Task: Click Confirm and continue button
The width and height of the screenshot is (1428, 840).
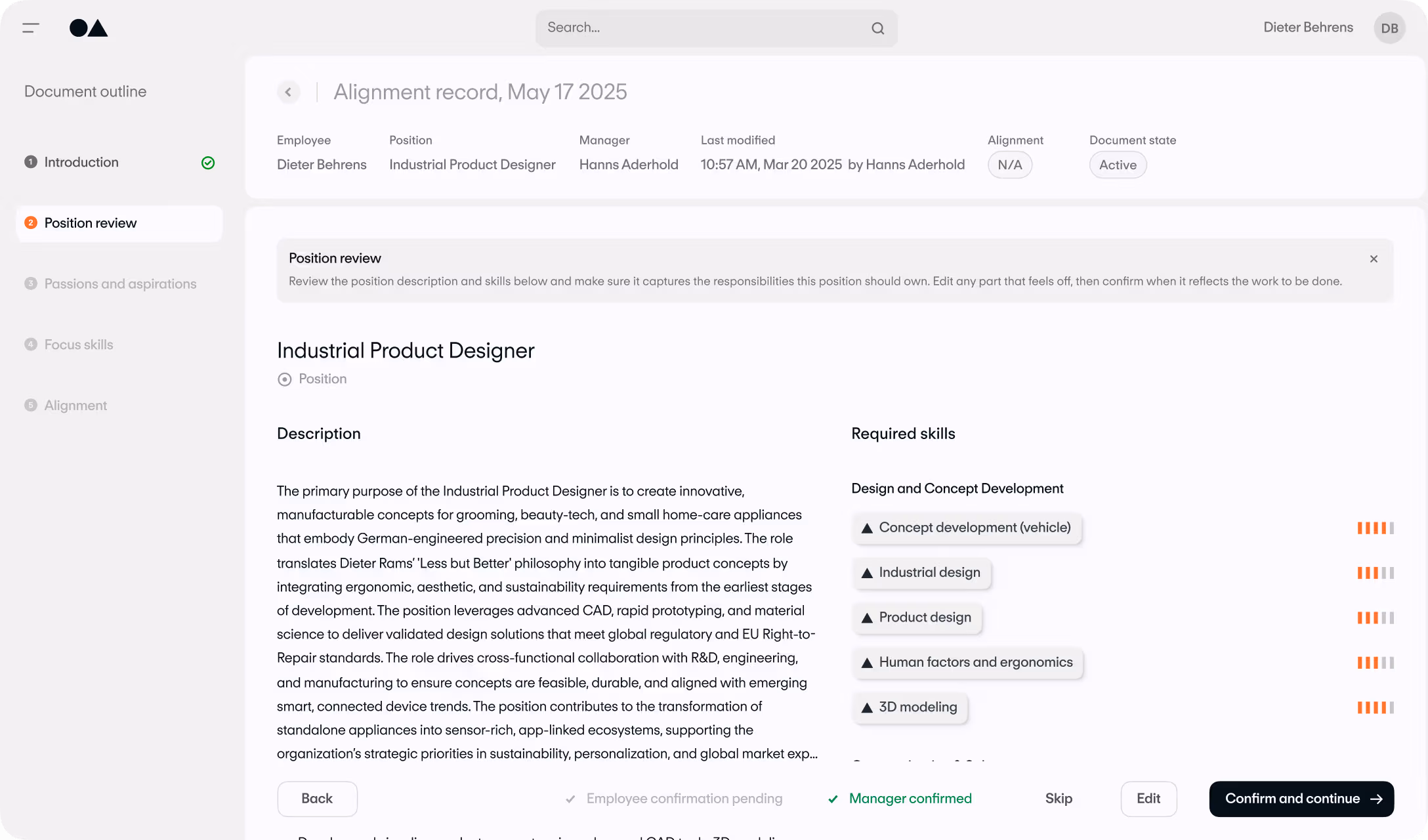Action: tap(1301, 799)
